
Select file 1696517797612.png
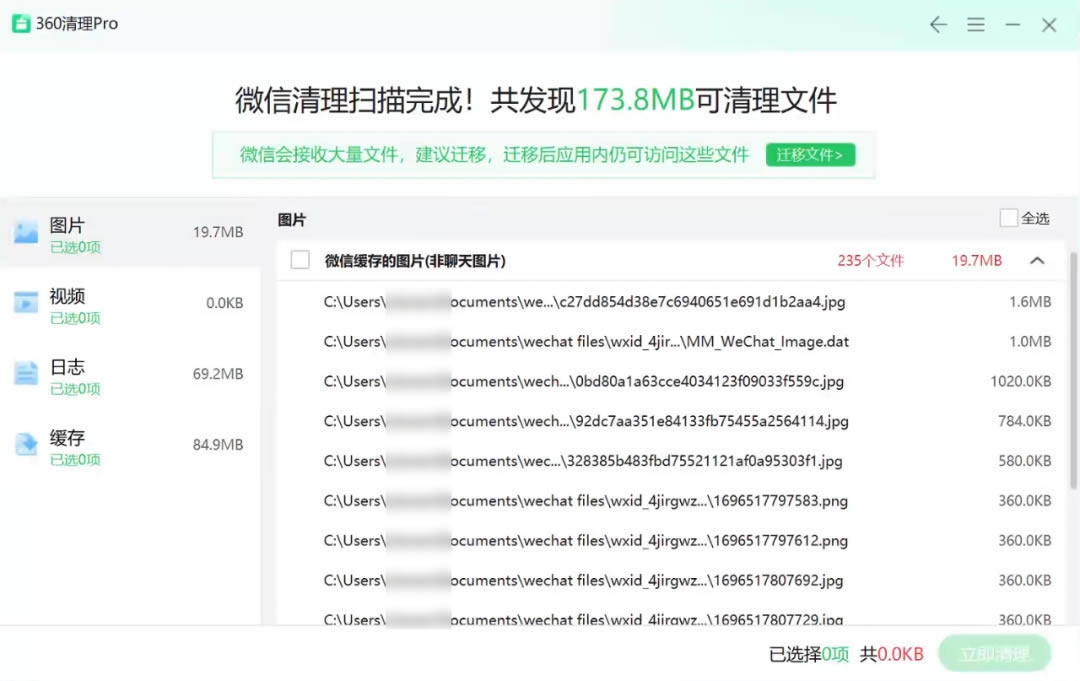(671, 541)
